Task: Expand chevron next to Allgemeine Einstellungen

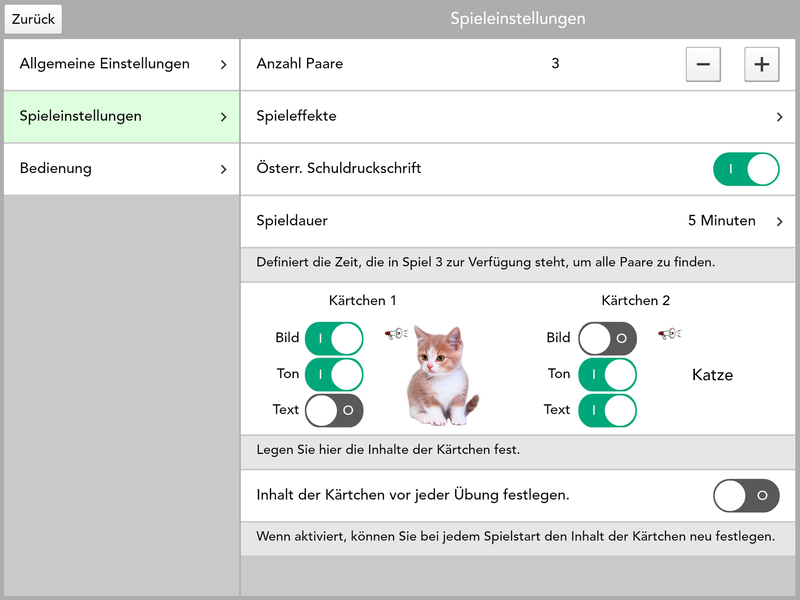Action: pyautogui.click(x=223, y=65)
